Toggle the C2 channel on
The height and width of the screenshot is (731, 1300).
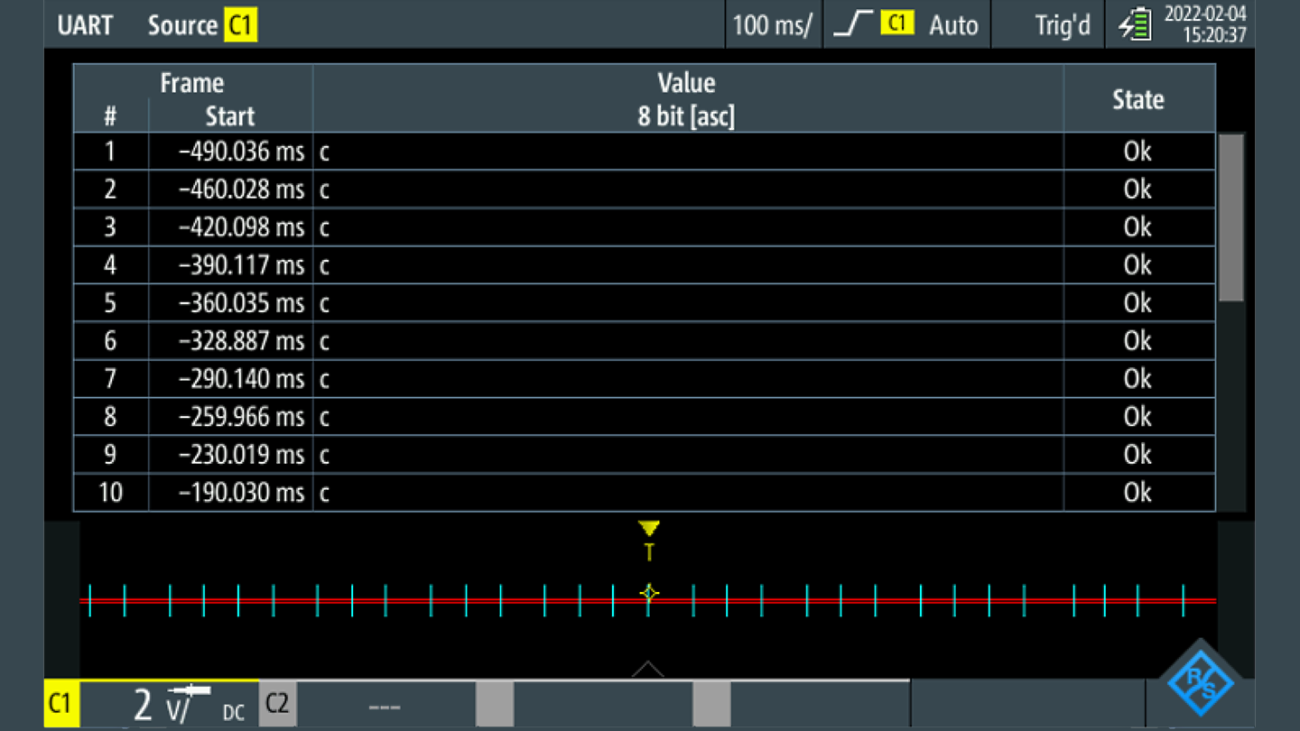[x=277, y=705]
